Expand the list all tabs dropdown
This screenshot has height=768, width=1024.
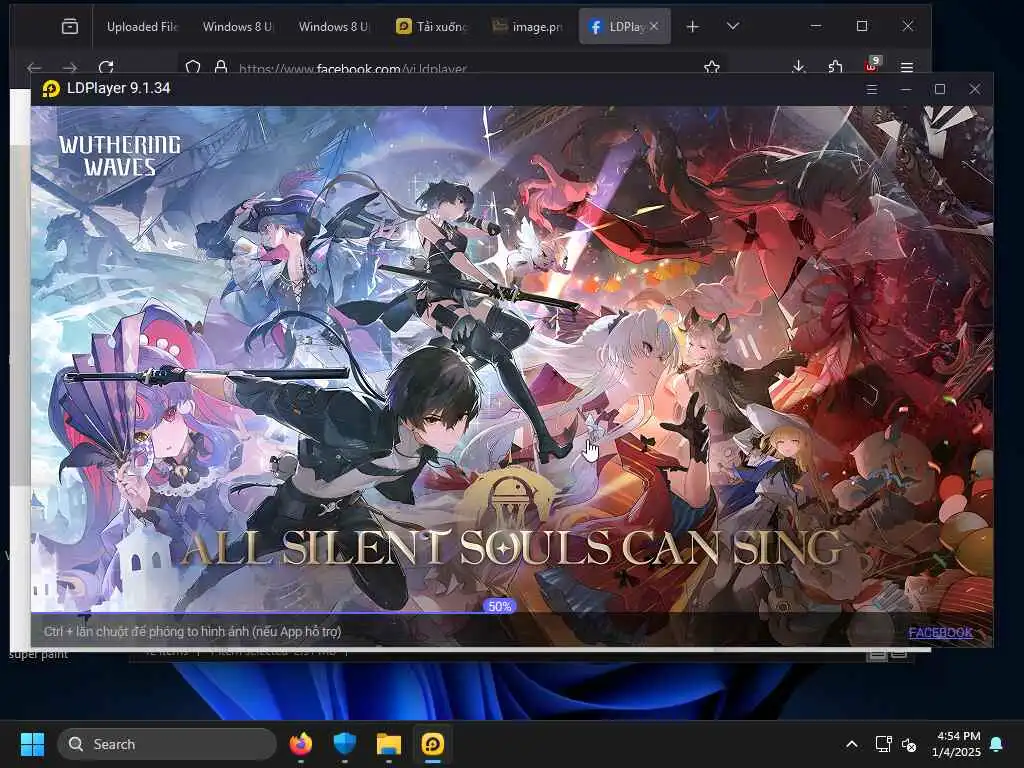[733, 26]
